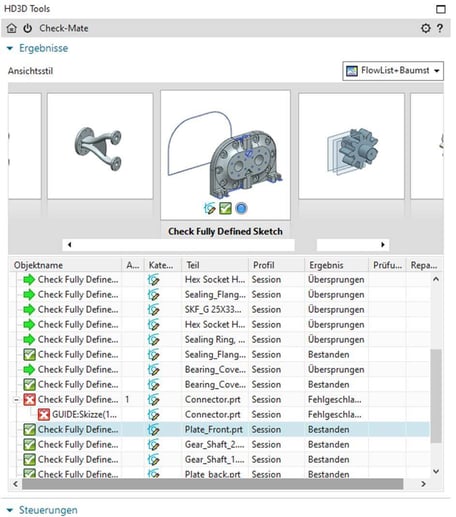Open the help question mark icon
The width and height of the screenshot is (456, 517).
(440, 28)
